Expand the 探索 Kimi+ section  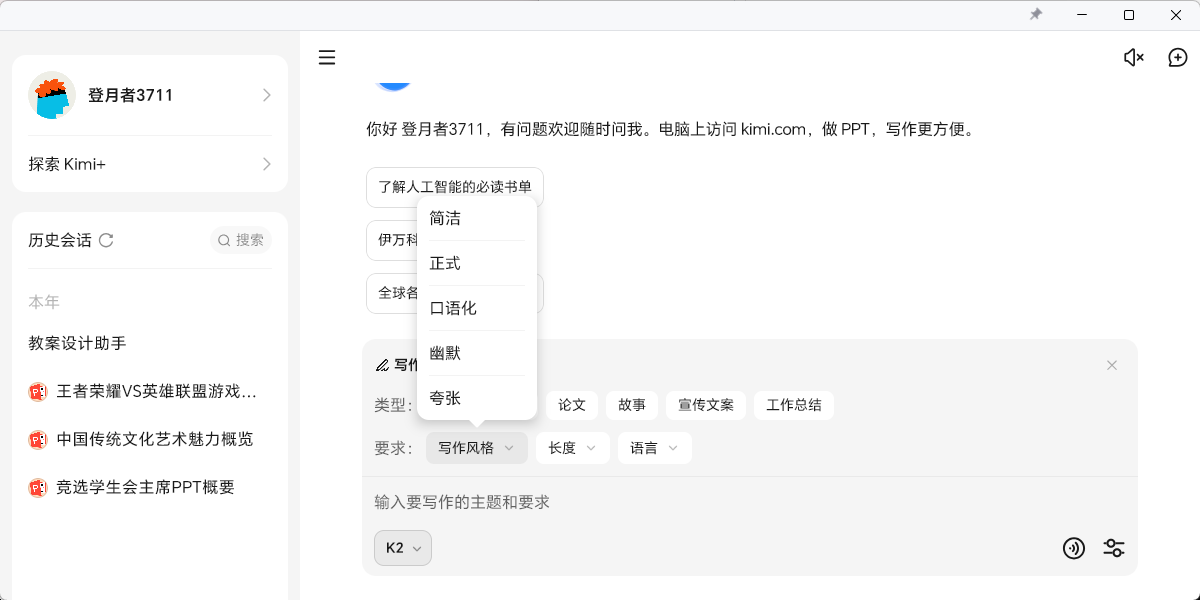pos(148,163)
